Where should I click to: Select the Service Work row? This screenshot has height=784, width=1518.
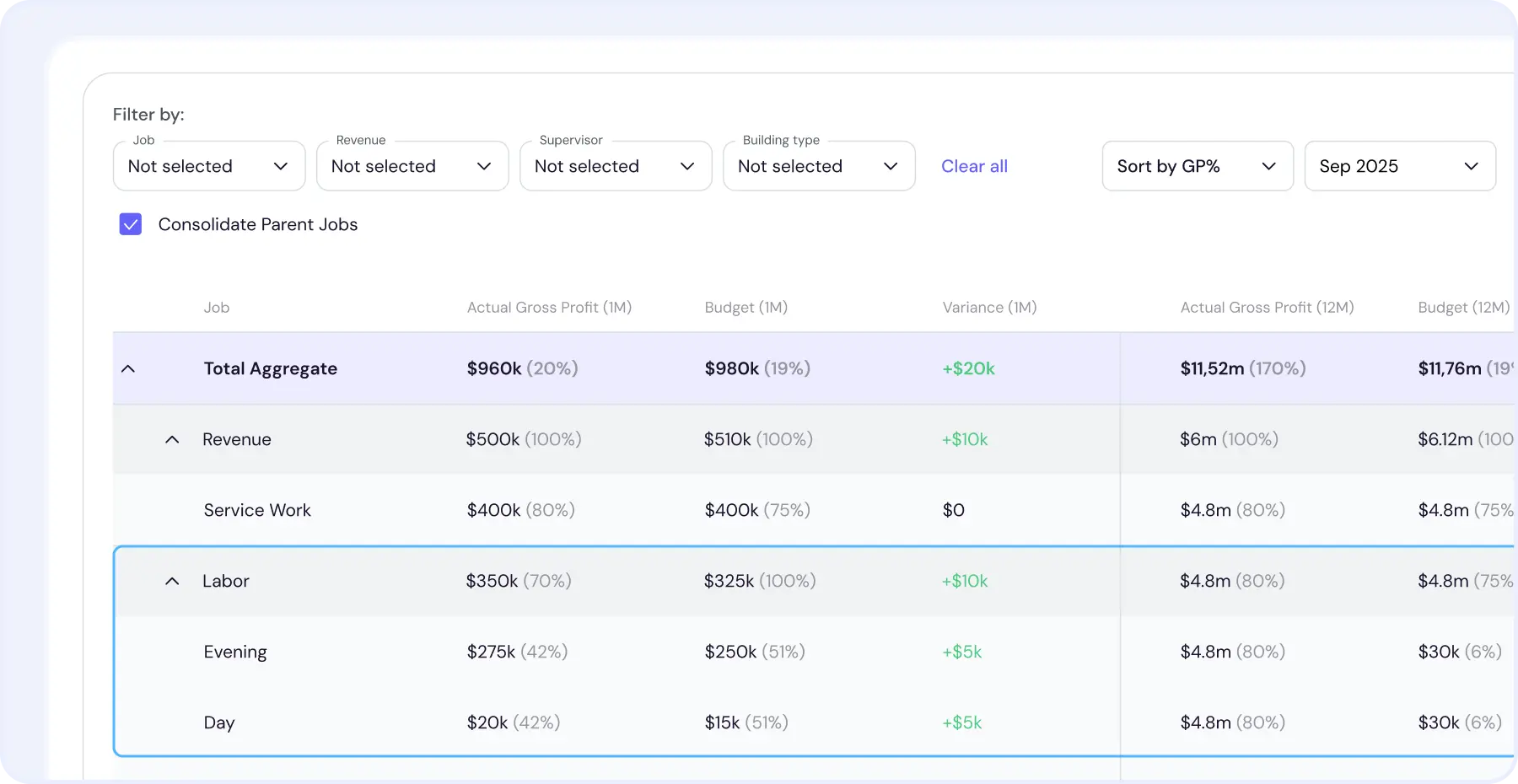click(257, 510)
